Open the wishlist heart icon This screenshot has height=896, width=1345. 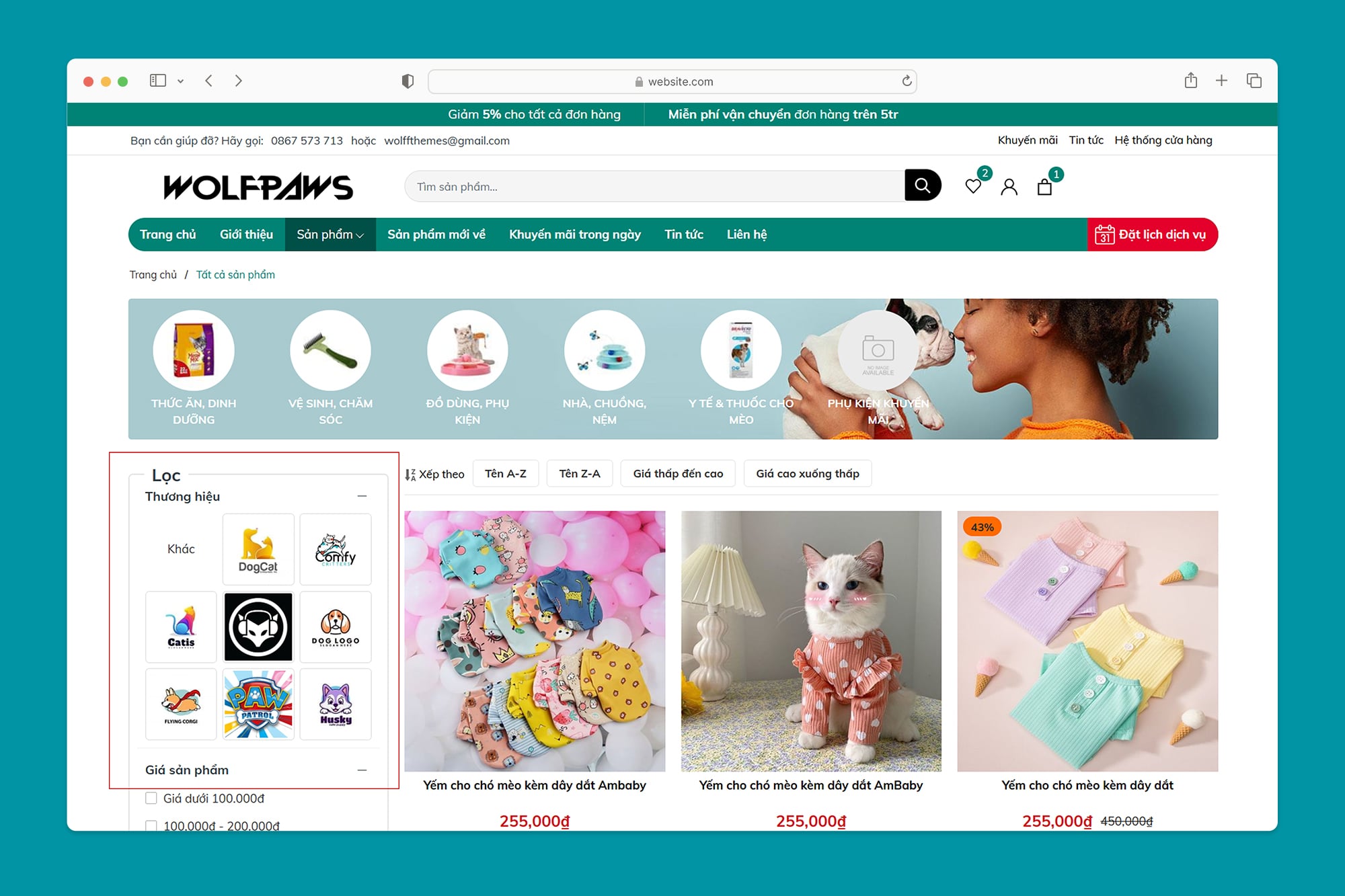972,186
